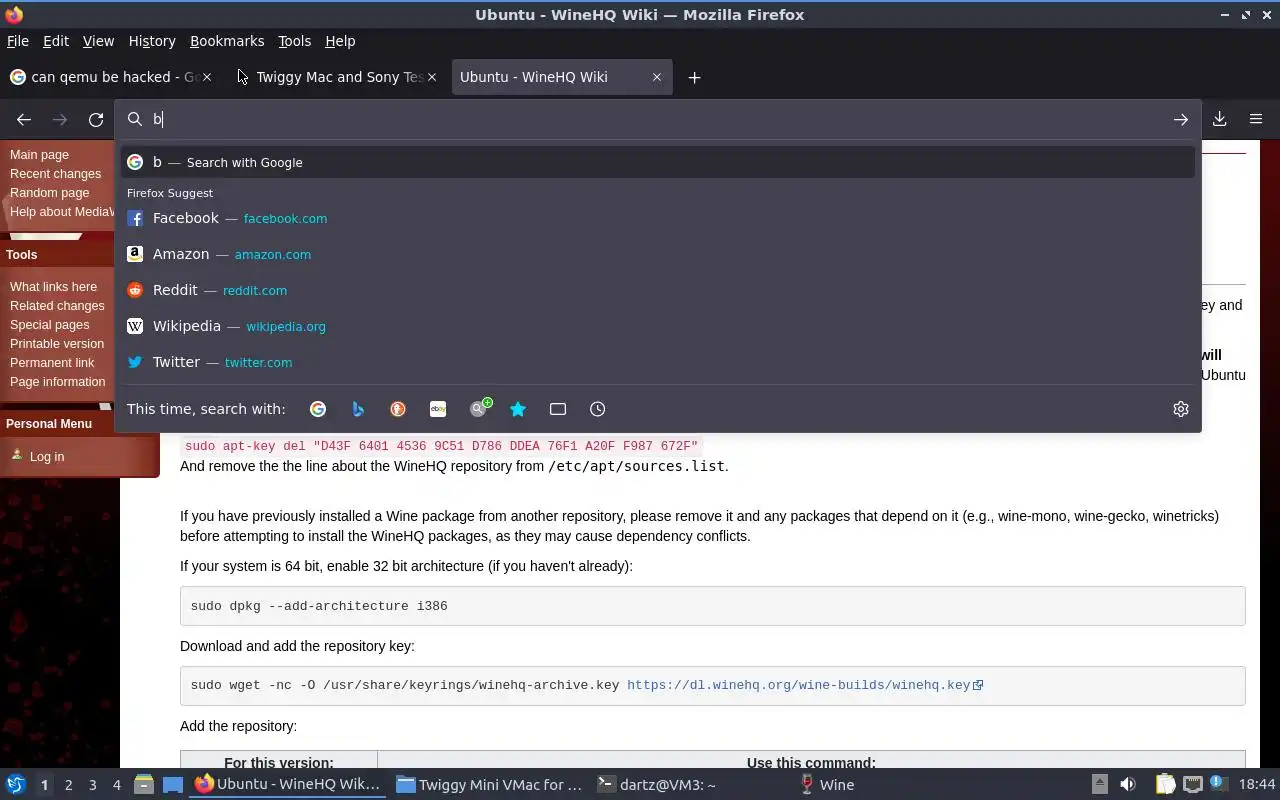Search this time with DuckDuckGo
This screenshot has width=1280, height=800.
tap(398, 409)
